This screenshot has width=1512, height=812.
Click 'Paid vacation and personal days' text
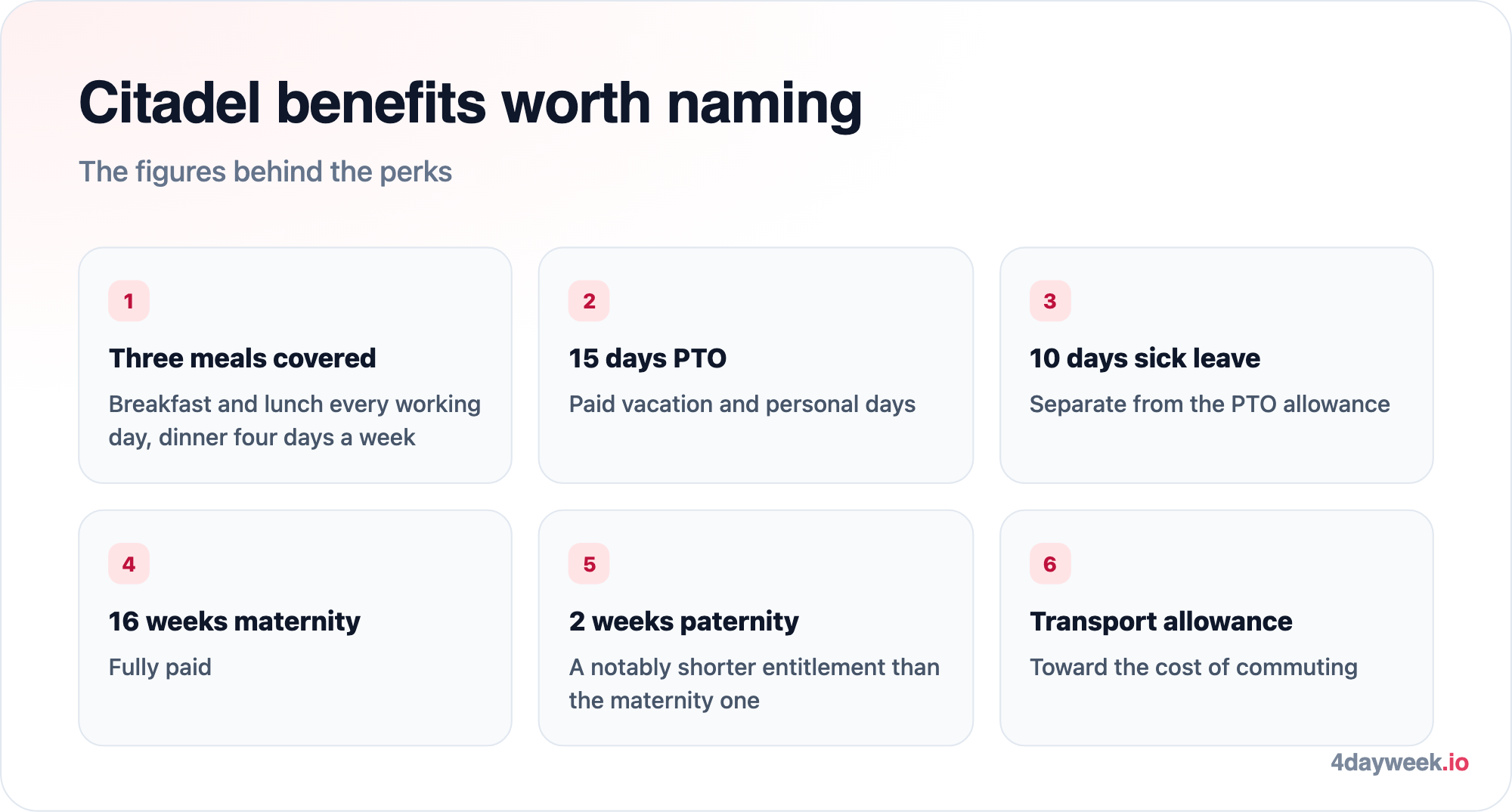click(742, 404)
